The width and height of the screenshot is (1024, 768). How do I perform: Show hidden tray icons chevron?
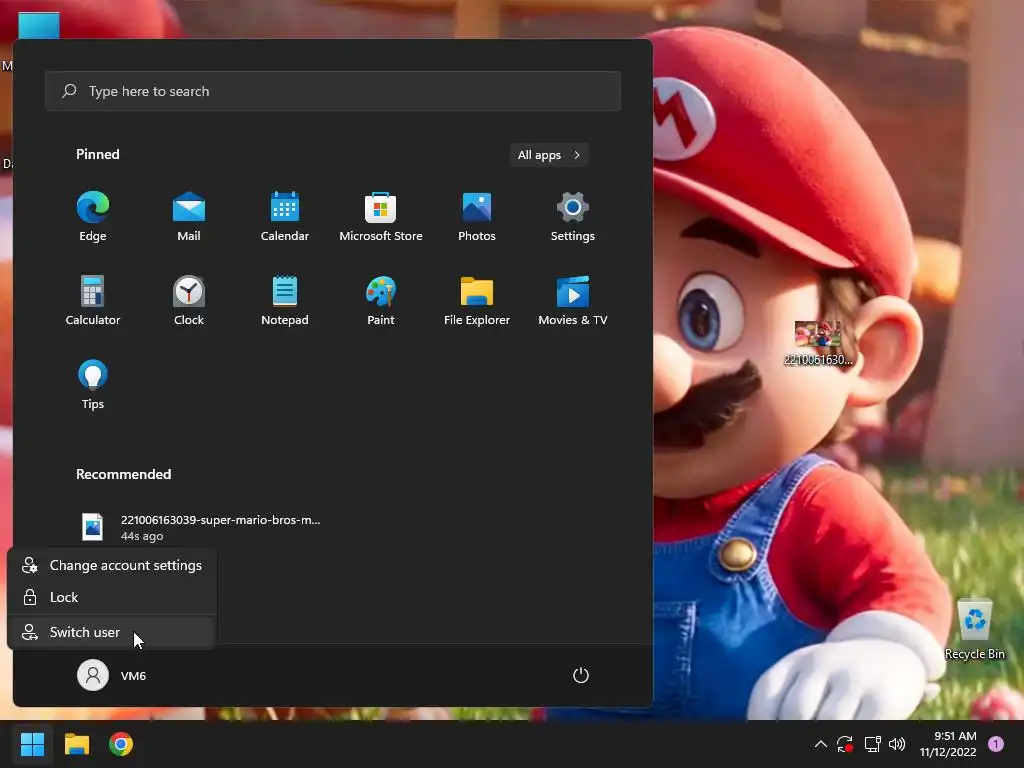(821, 744)
